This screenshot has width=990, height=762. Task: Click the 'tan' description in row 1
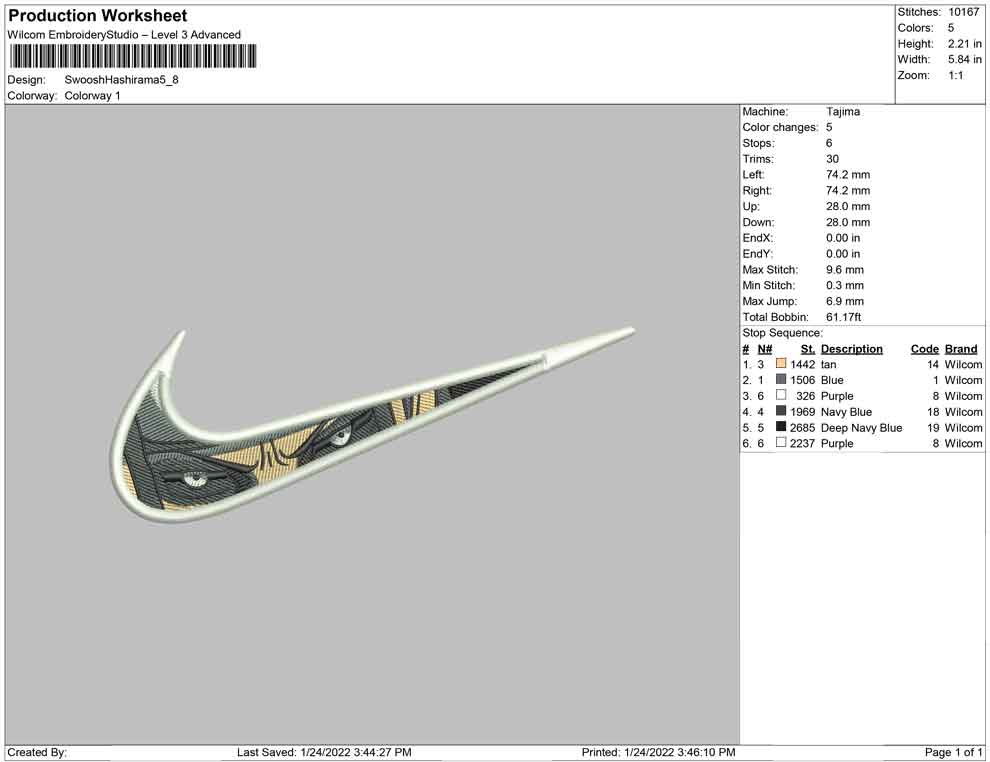[x=828, y=364]
